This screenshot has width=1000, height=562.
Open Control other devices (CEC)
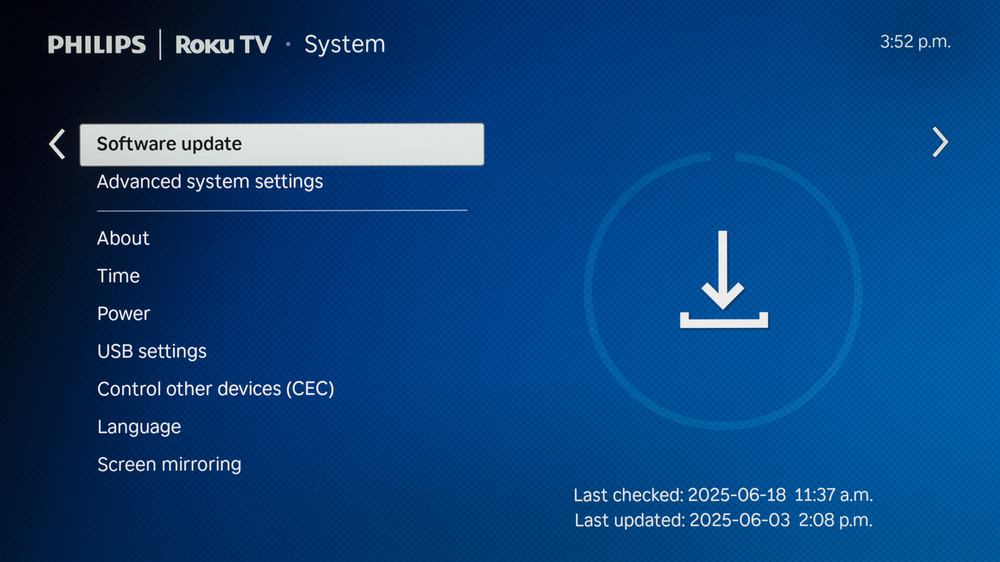click(x=216, y=388)
